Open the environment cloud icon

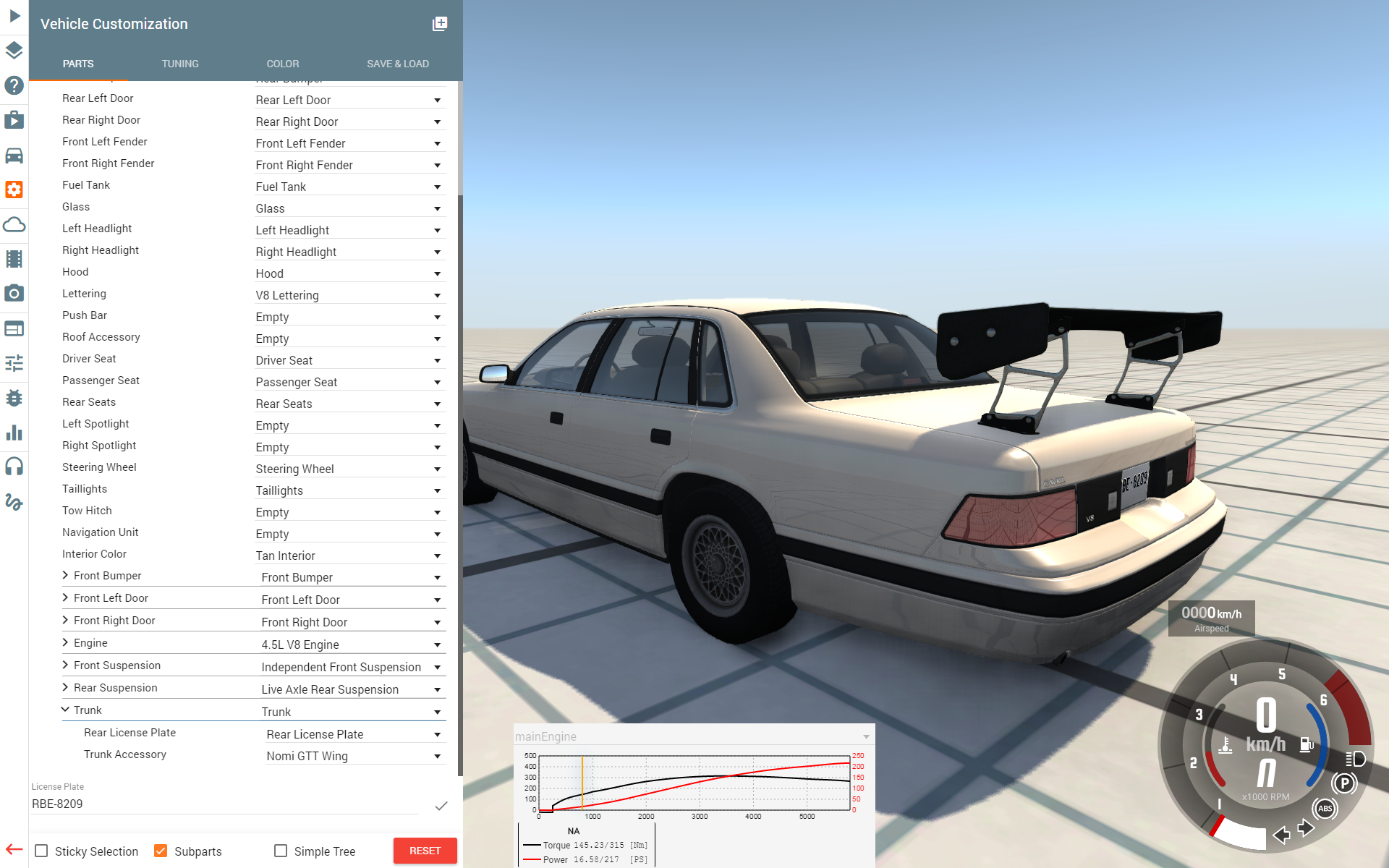(x=14, y=224)
